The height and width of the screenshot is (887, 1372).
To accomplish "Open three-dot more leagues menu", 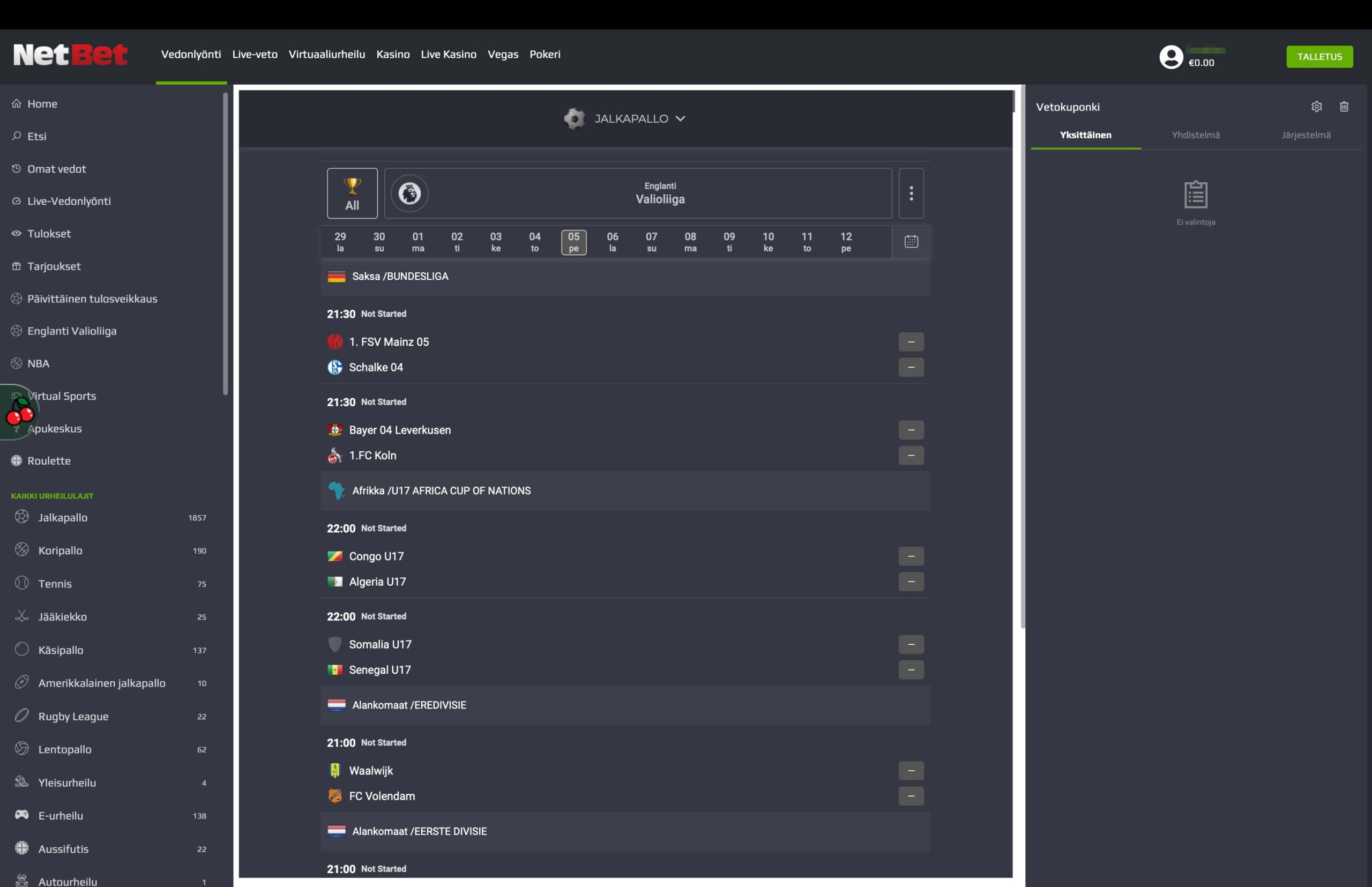I will 911,193.
